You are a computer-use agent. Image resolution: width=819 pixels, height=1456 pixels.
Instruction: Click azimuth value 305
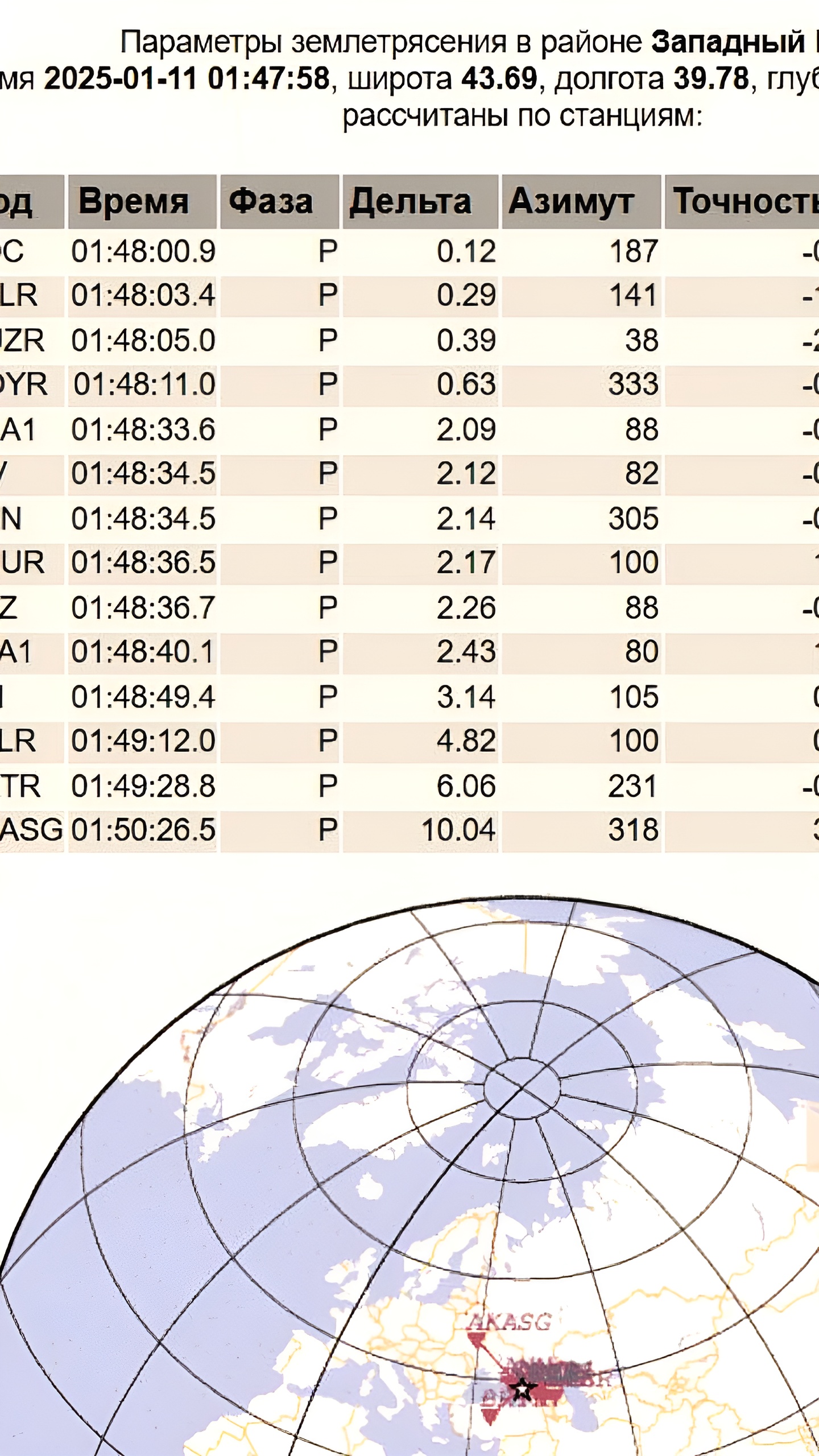click(x=634, y=519)
